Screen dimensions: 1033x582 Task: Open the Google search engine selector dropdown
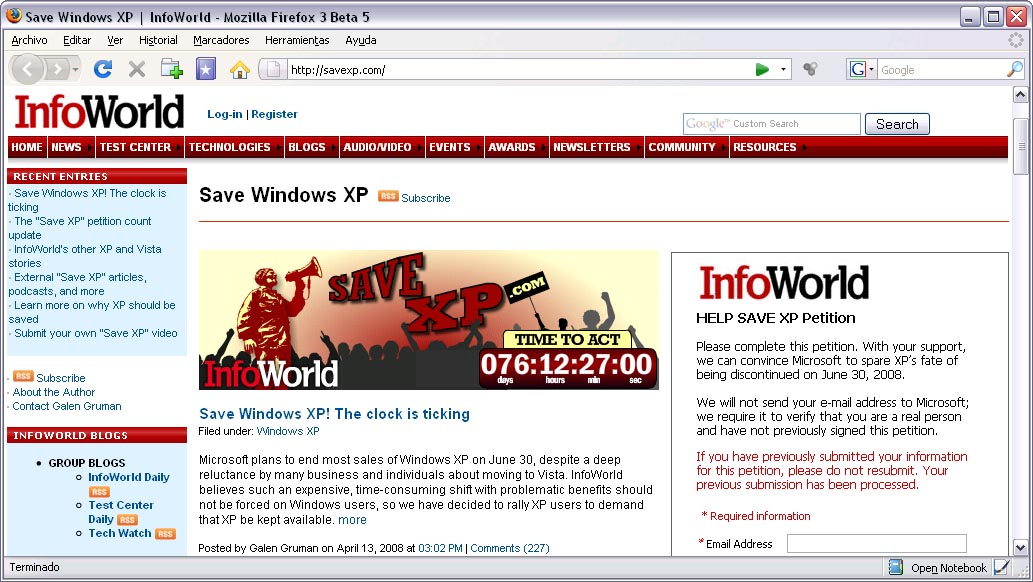pyautogui.click(x=862, y=69)
